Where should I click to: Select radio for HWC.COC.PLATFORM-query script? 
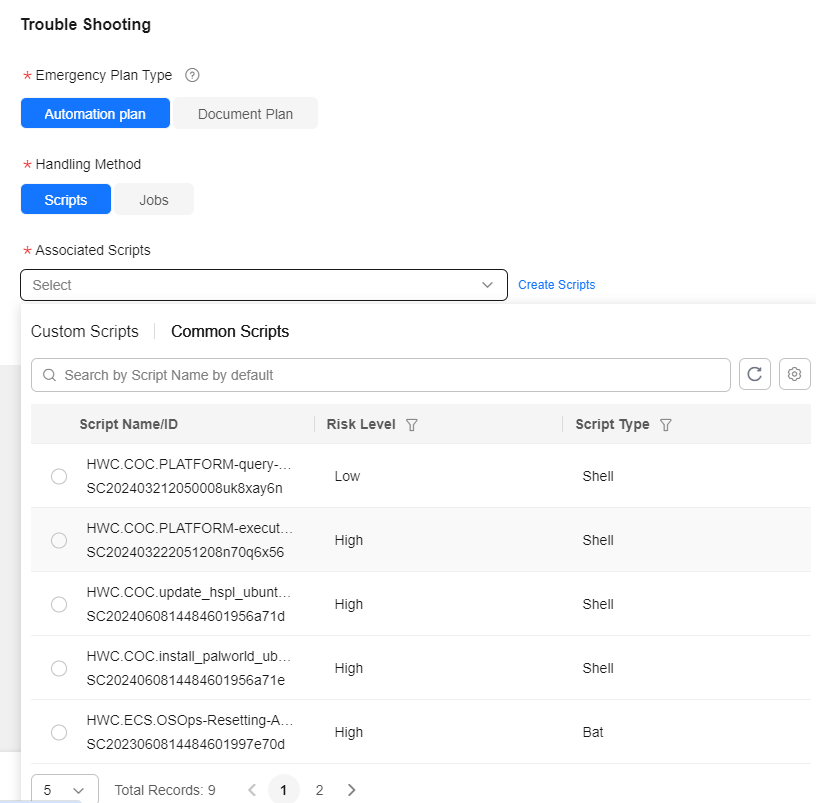click(x=59, y=476)
